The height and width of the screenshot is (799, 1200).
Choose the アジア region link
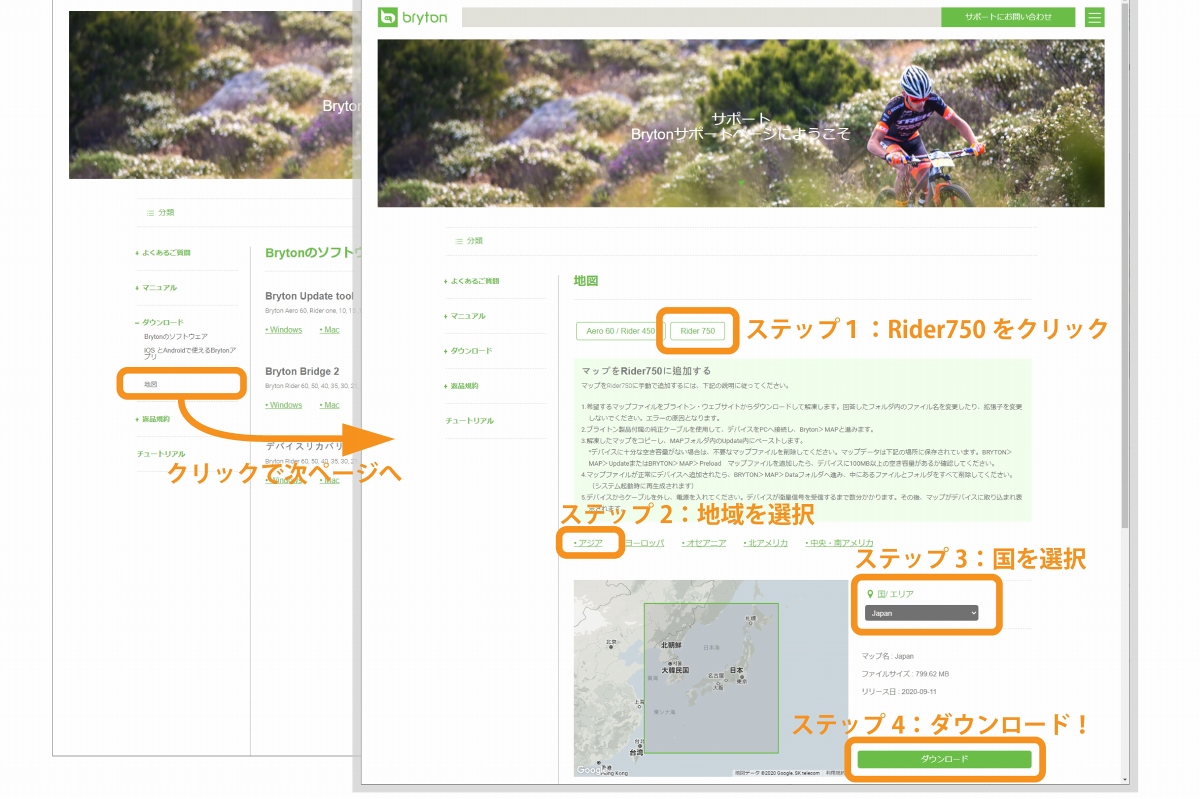tap(588, 543)
